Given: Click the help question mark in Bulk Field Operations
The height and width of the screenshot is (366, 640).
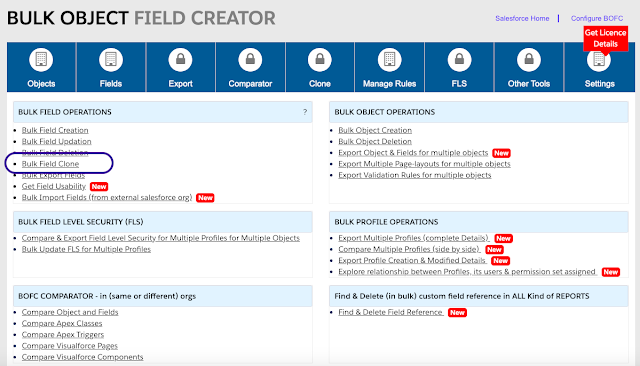Looking at the screenshot, I should tap(305, 112).
